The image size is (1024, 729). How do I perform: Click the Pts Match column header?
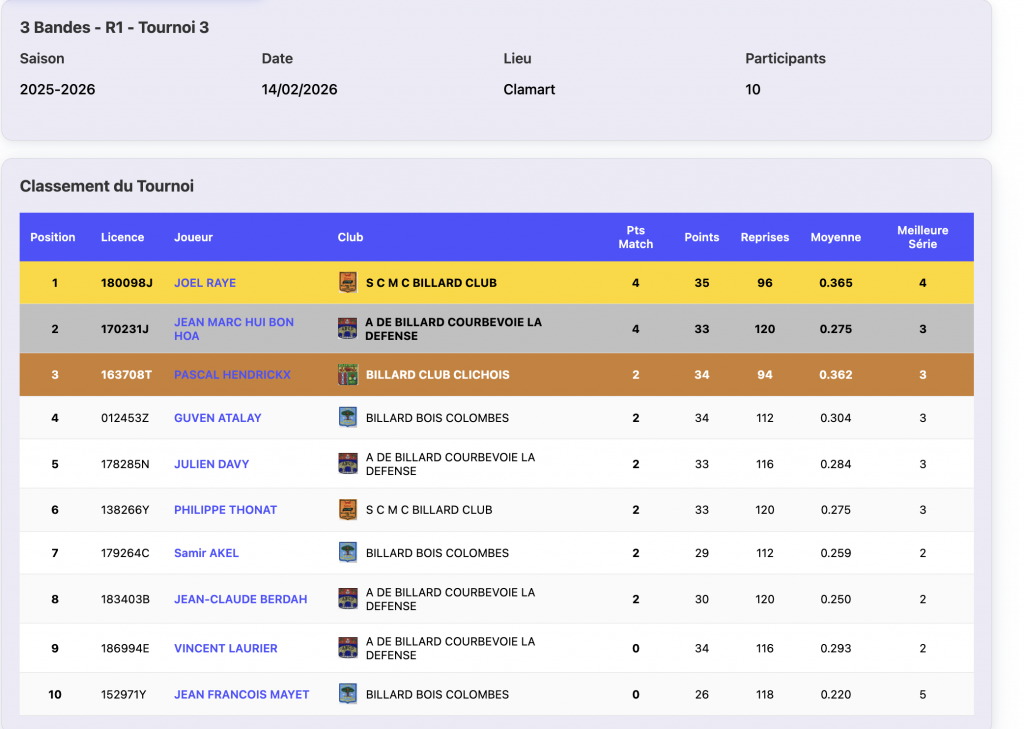(635, 237)
